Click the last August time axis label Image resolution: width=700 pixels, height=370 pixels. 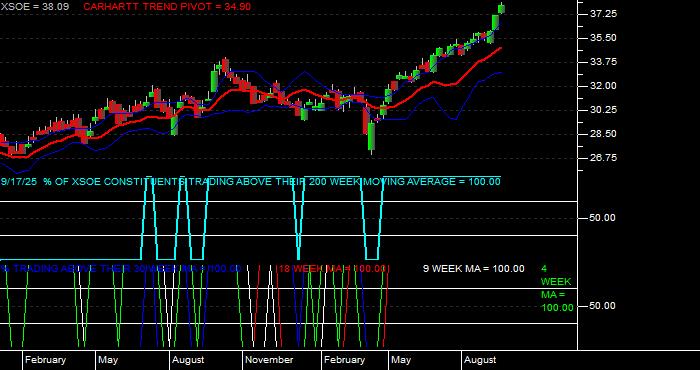point(480,360)
